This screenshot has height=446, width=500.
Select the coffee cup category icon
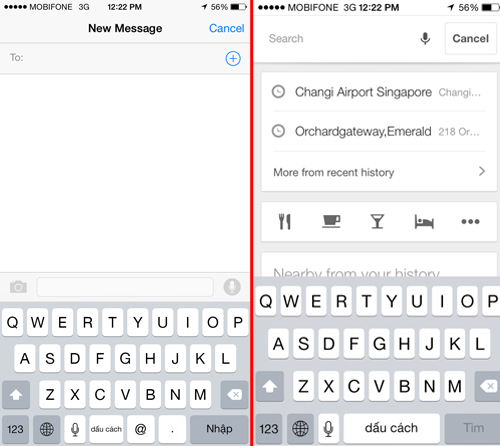pos(331,221)
